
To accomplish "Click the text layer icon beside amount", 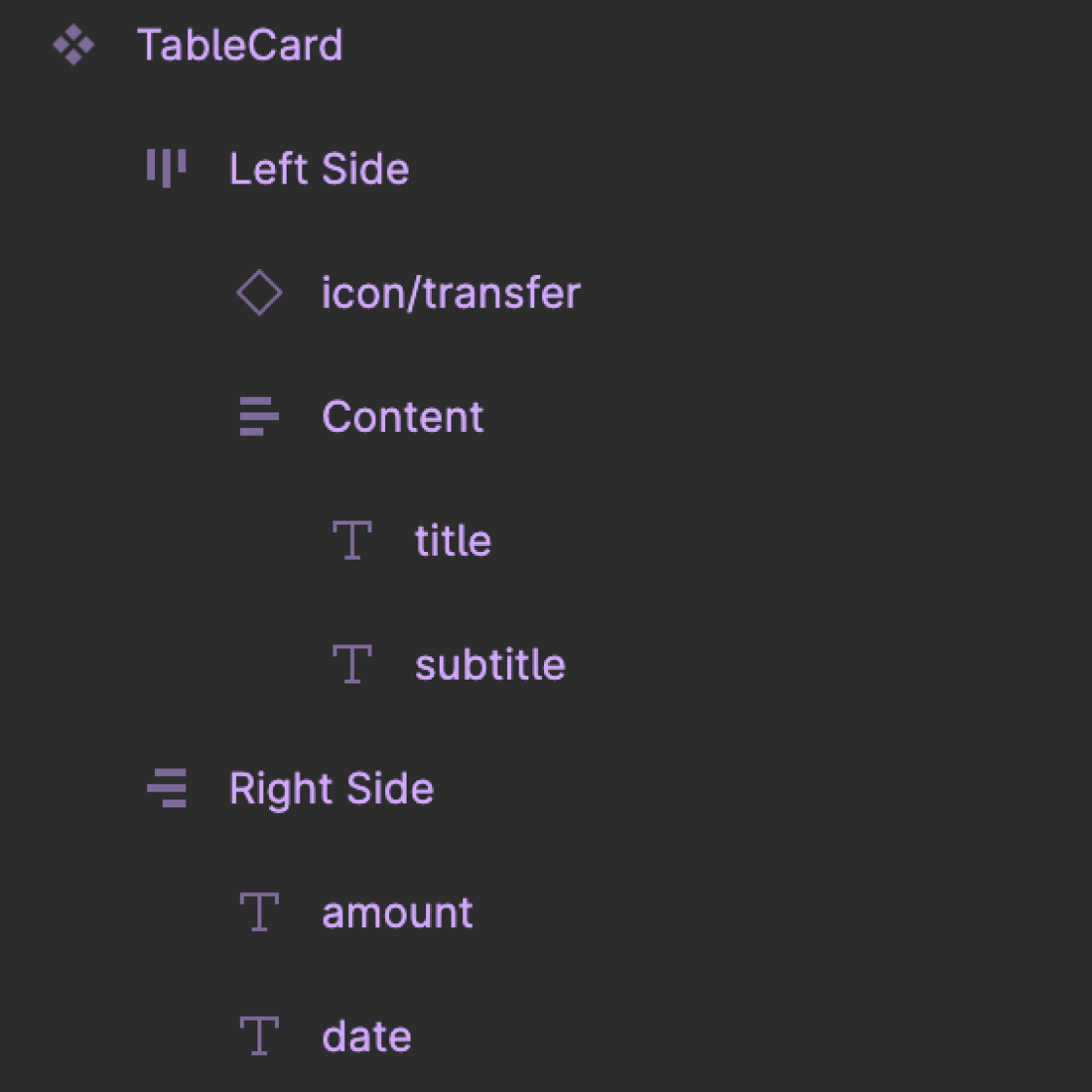I will coord(258,912).
